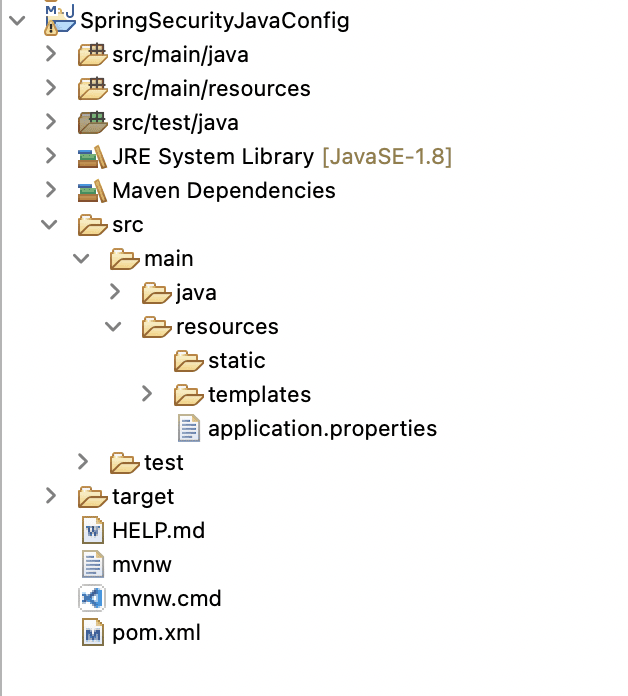Click the folder icon beside main
The height and width of the screenshot is (696, 628).
[124, 259]
